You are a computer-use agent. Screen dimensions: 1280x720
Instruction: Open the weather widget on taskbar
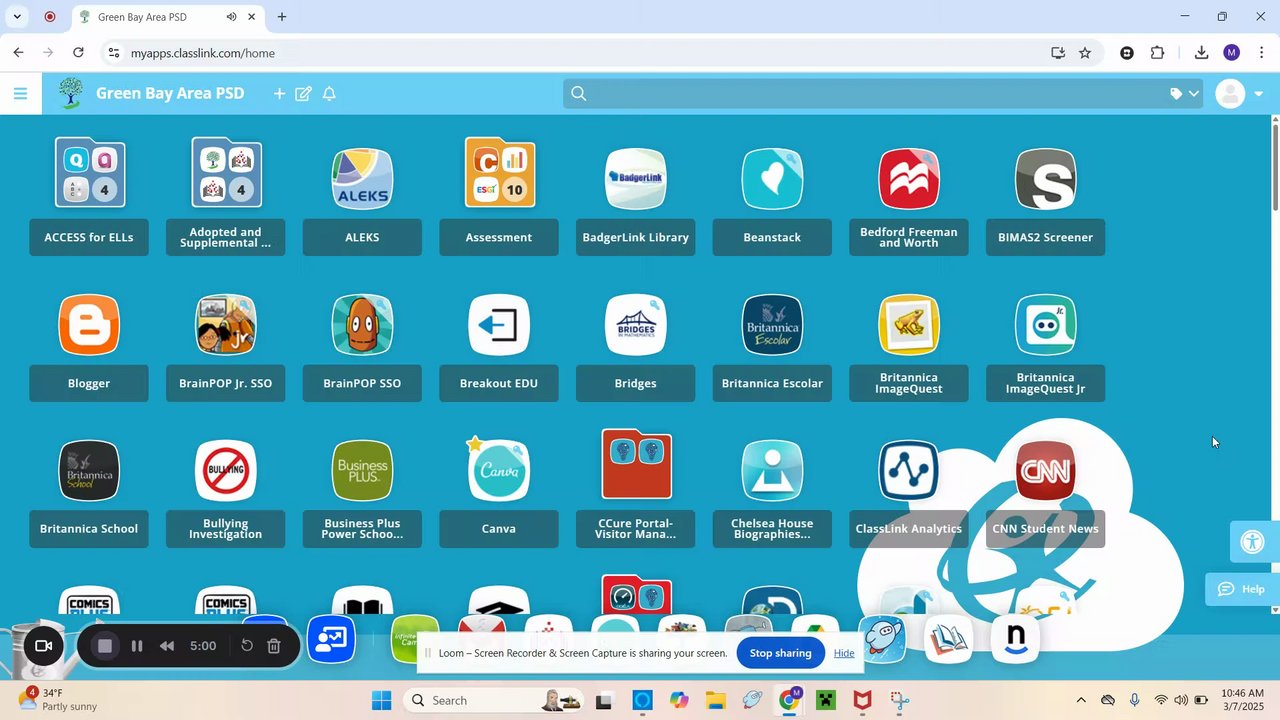[58, 700]
